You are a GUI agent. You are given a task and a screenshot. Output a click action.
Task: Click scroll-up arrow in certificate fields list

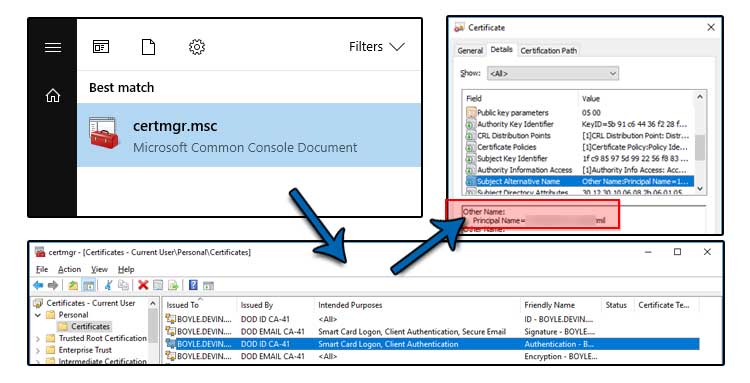click(700, 97)
